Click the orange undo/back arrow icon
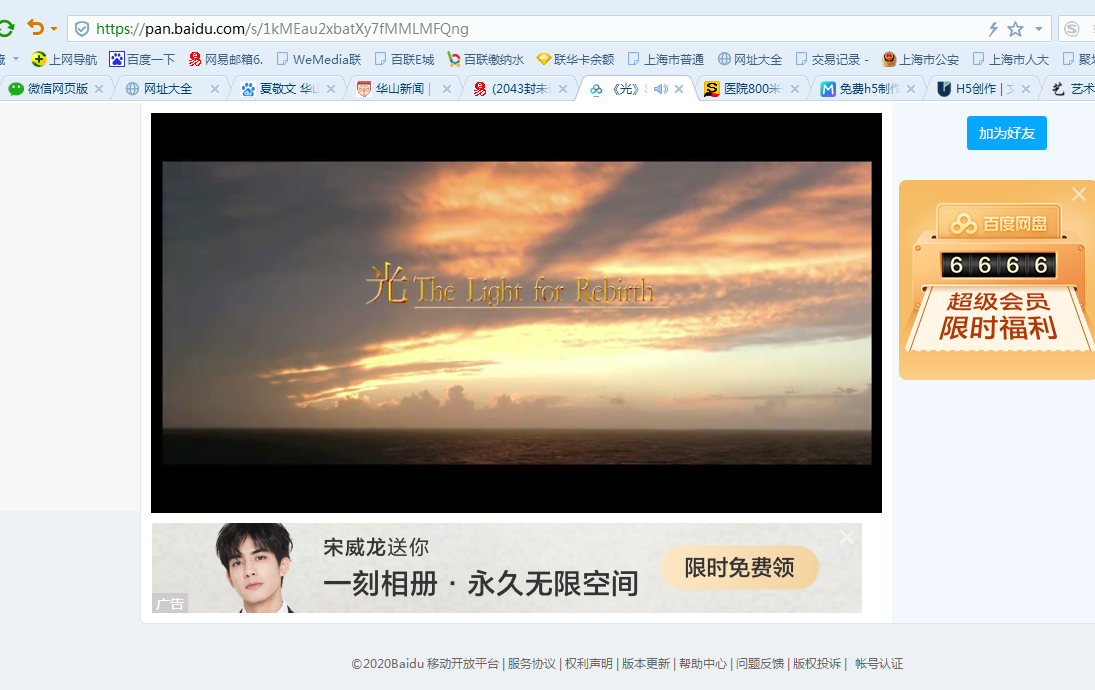This screenshot has width=1095, height=690. [x=35, y=28]
